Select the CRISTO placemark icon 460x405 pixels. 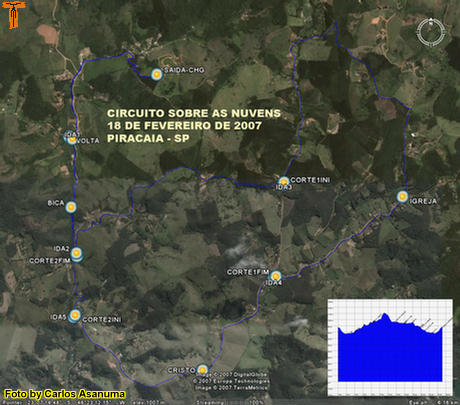(202, 370)
